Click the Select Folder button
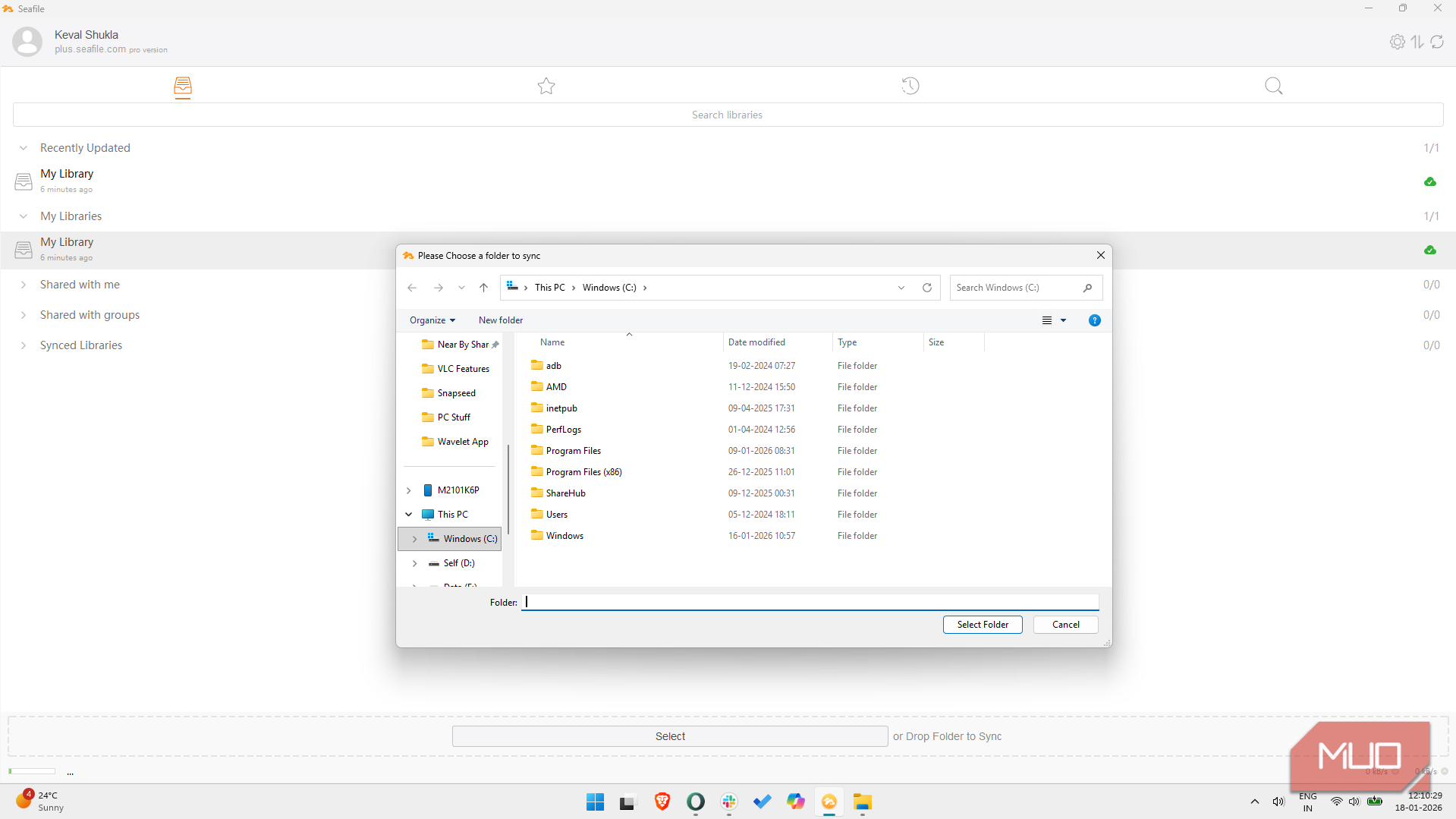 pos(983,625)
